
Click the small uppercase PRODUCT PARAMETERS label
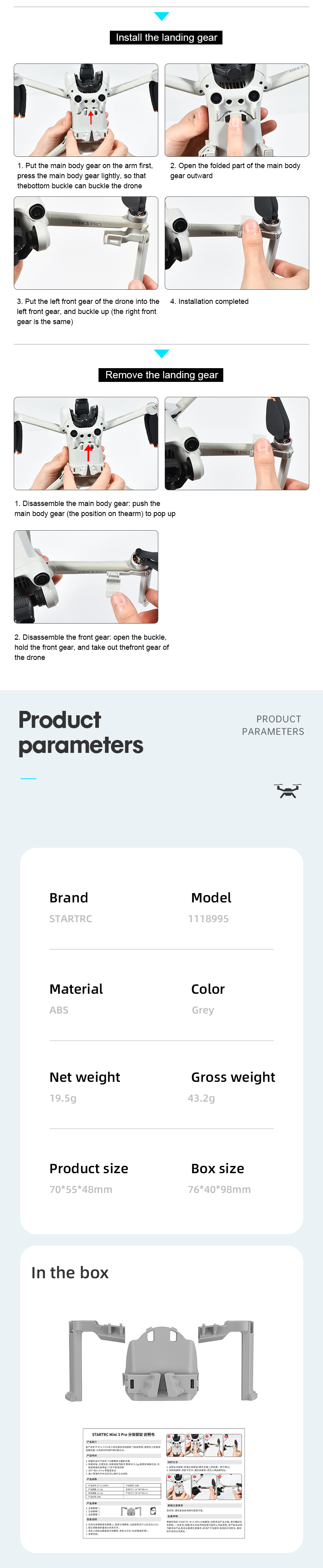[x=273, y=725]
